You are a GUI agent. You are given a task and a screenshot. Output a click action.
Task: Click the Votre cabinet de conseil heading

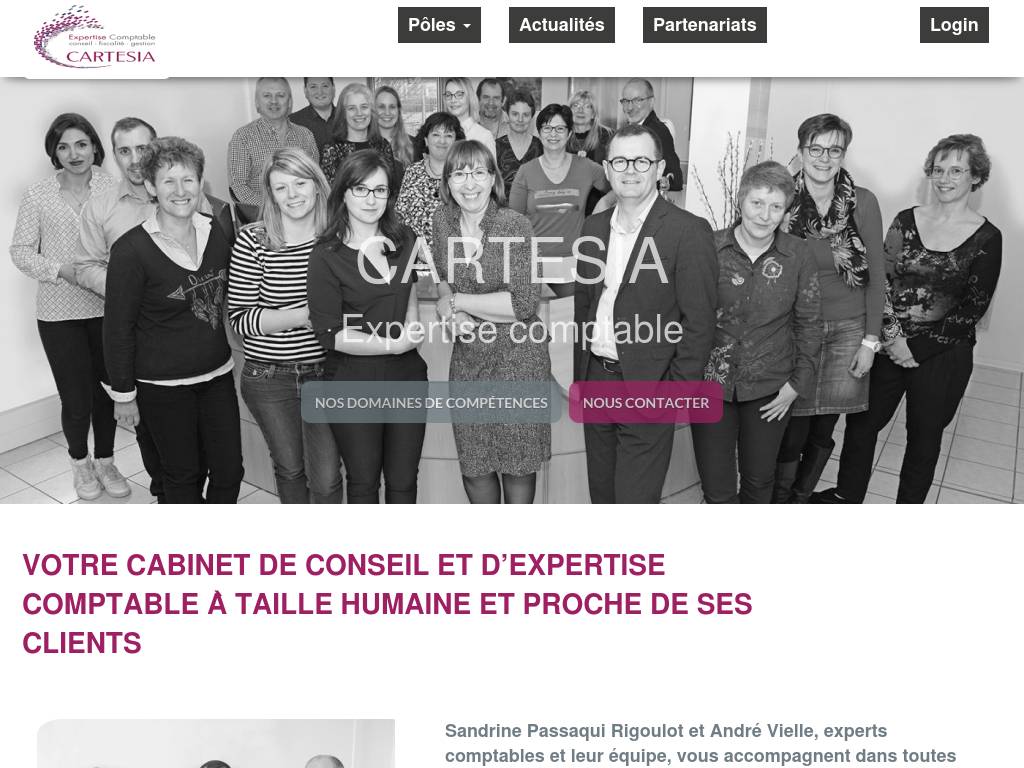pos(387,603)
